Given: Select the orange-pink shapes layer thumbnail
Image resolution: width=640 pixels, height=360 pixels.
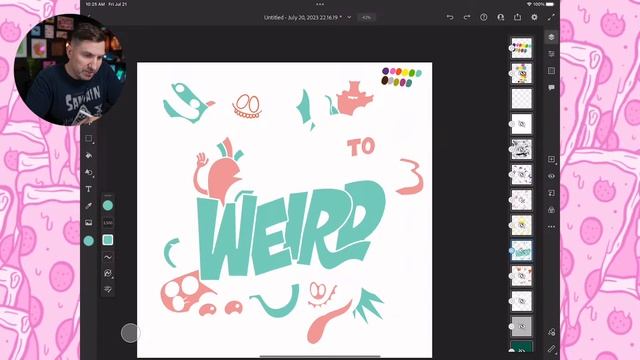Looking at the screenshot, I should pos(522,276).
